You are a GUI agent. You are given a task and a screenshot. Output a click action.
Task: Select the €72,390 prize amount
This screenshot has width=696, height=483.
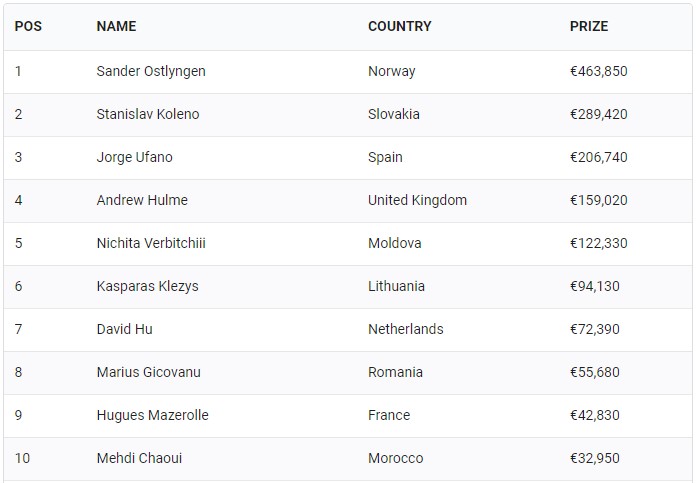coord(594,329)
